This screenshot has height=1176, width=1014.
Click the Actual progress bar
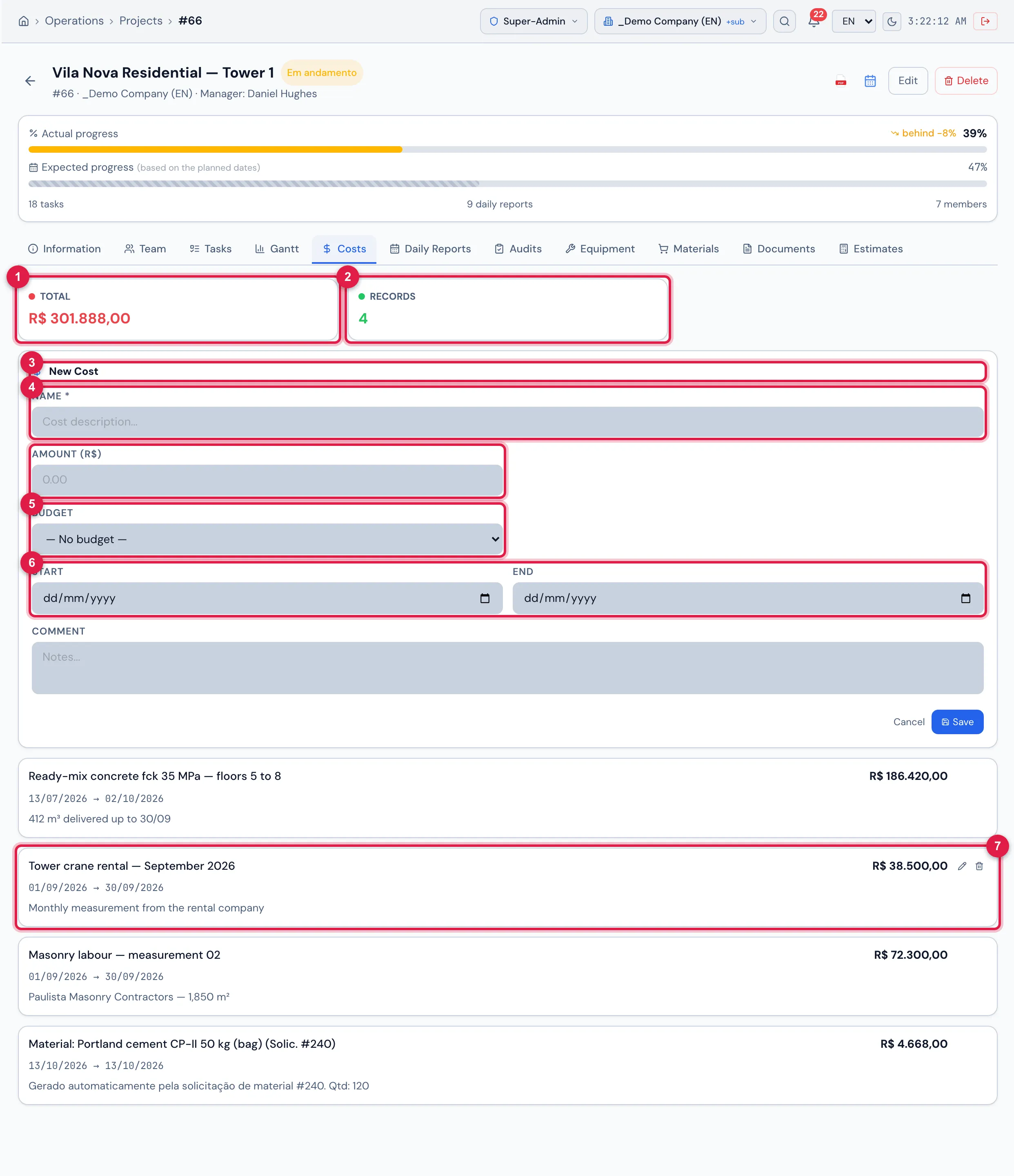507,150
